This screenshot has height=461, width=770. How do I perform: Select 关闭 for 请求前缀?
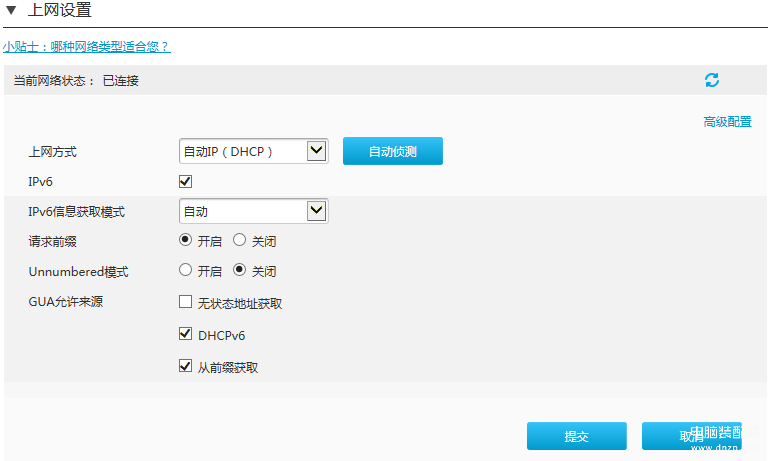(239, 240)
